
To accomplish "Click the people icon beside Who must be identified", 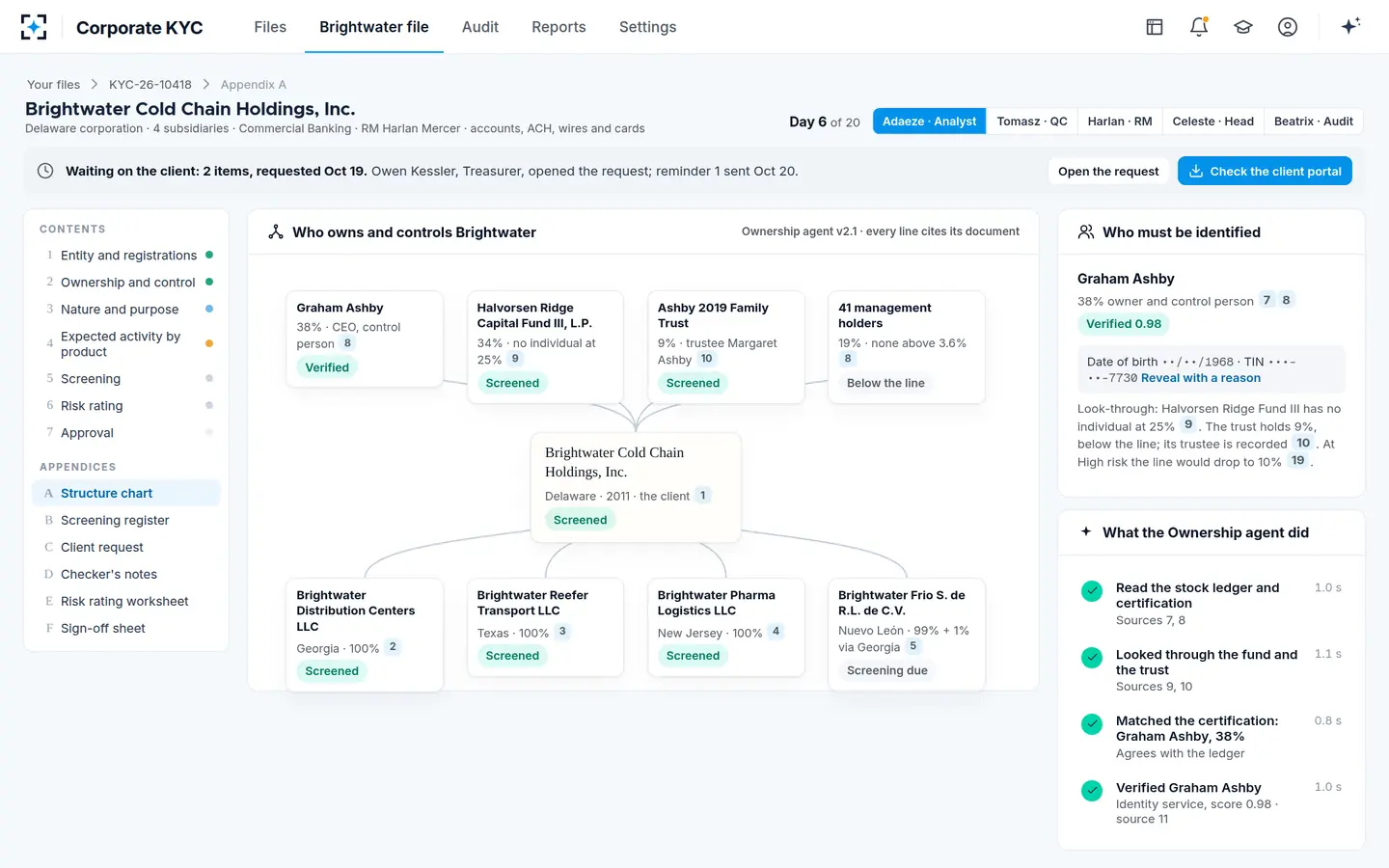I will click(x=1086, y=231).
